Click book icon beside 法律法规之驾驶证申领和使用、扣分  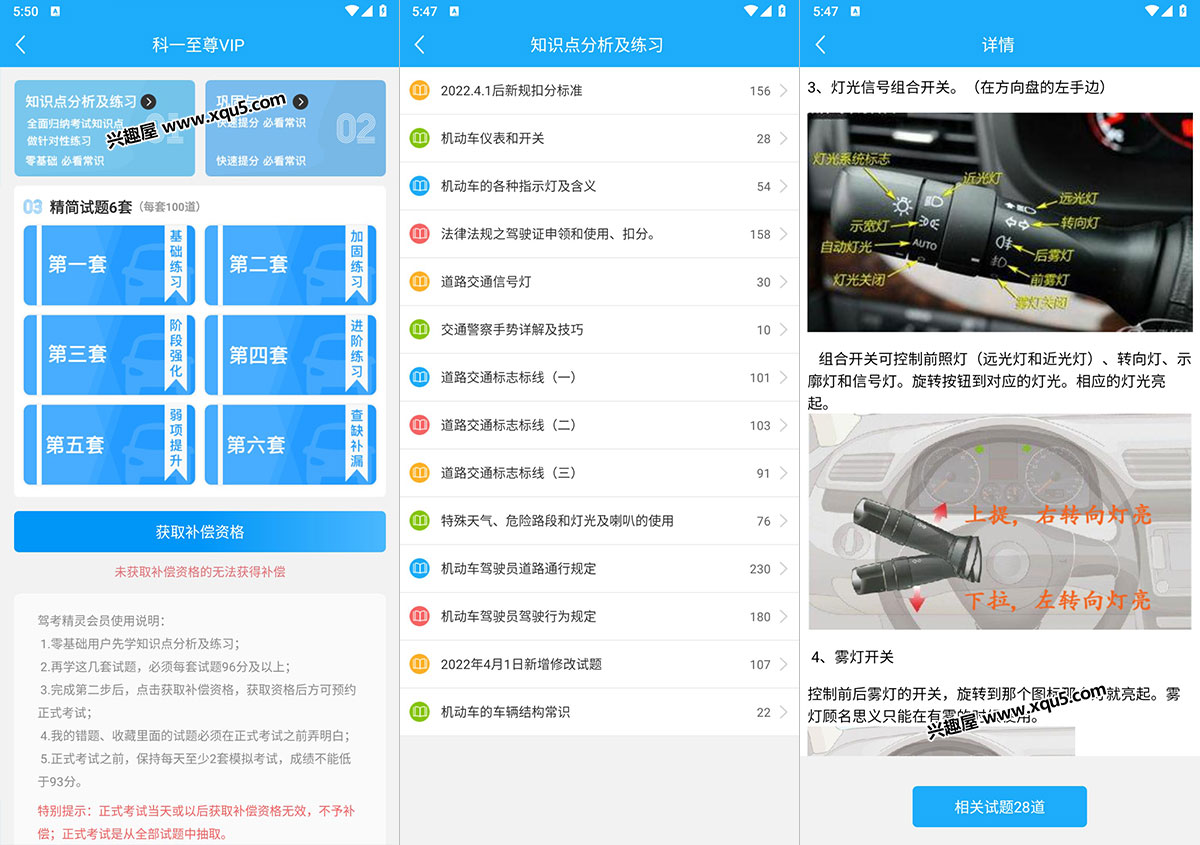tap(420, 234)
